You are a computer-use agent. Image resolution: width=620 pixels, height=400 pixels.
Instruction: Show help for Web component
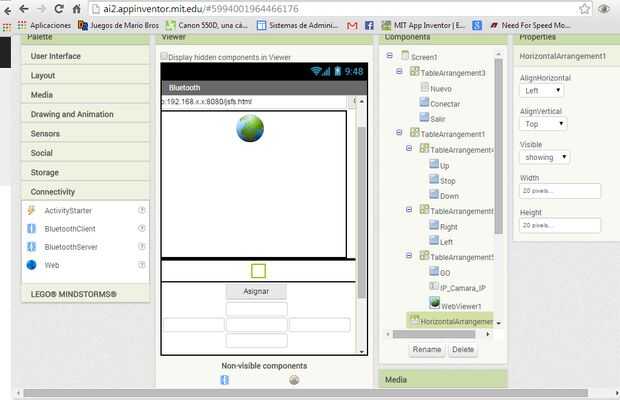pyautogui.click(x=142, y=264)
